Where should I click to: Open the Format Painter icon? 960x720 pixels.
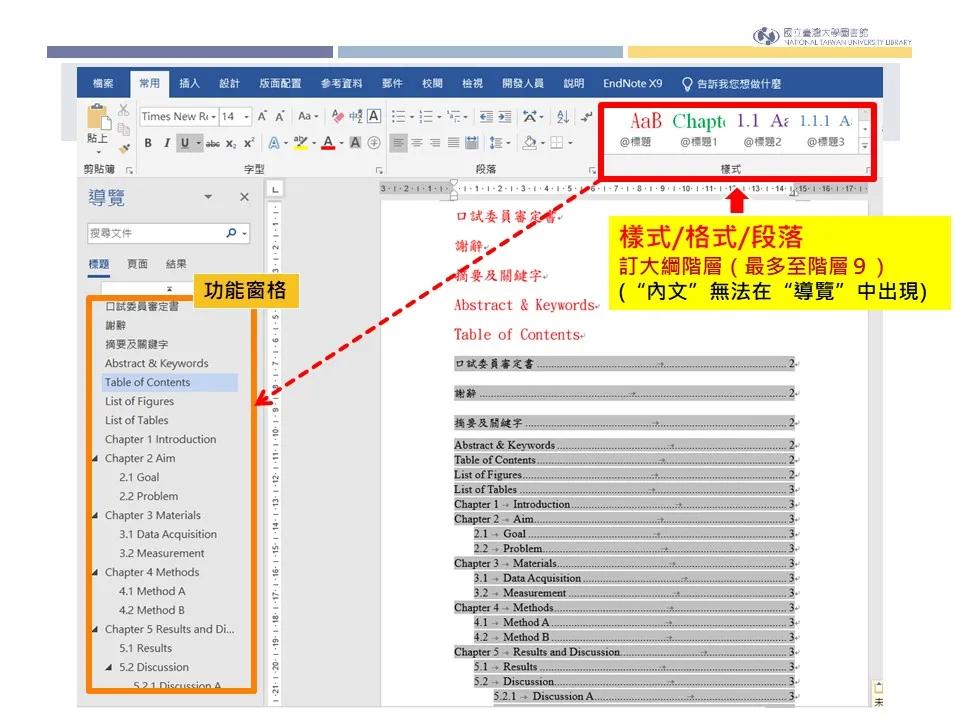[x=124, y=146]
